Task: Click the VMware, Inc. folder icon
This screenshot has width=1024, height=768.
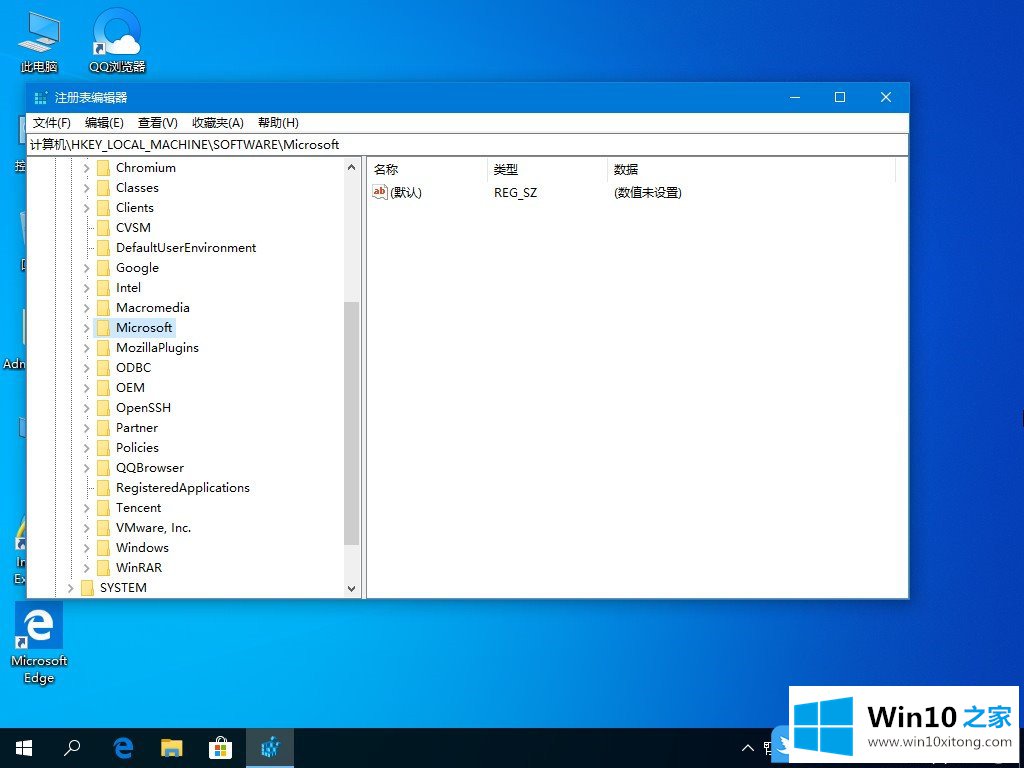Action: [x=103, y=528]
